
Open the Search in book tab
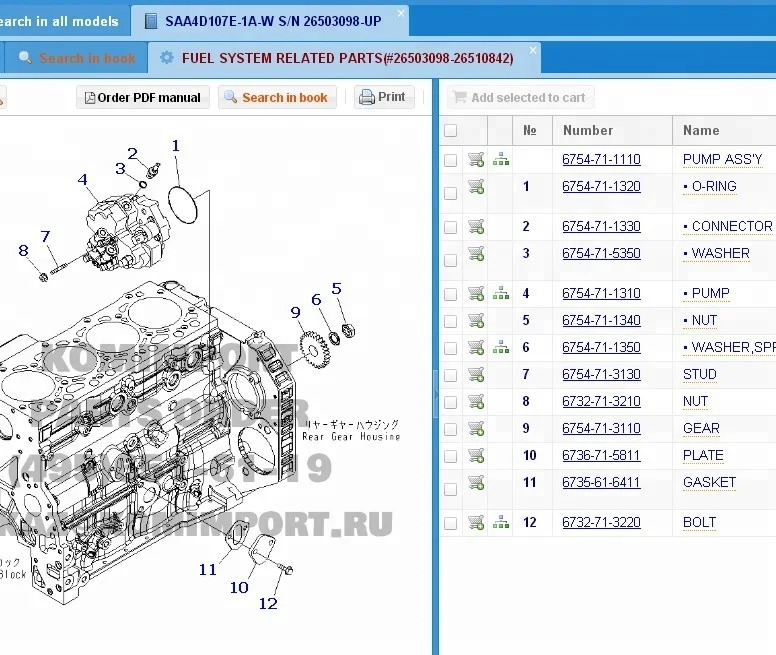(75, 58)
